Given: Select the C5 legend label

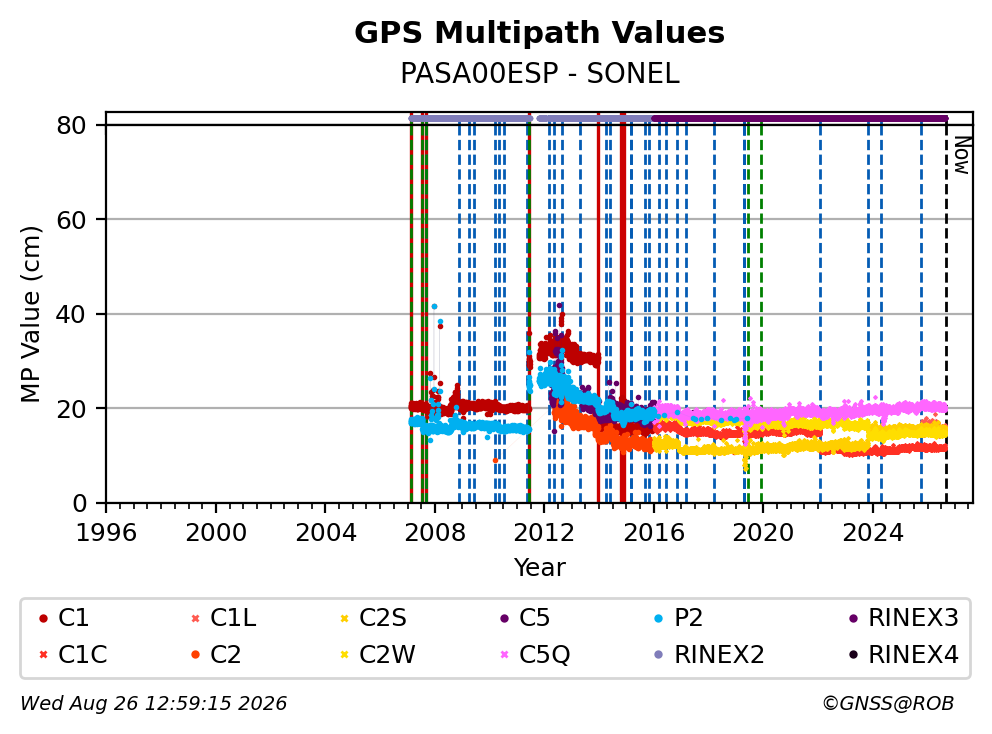Looking at the screenshot, I should (x=535, y=618).
